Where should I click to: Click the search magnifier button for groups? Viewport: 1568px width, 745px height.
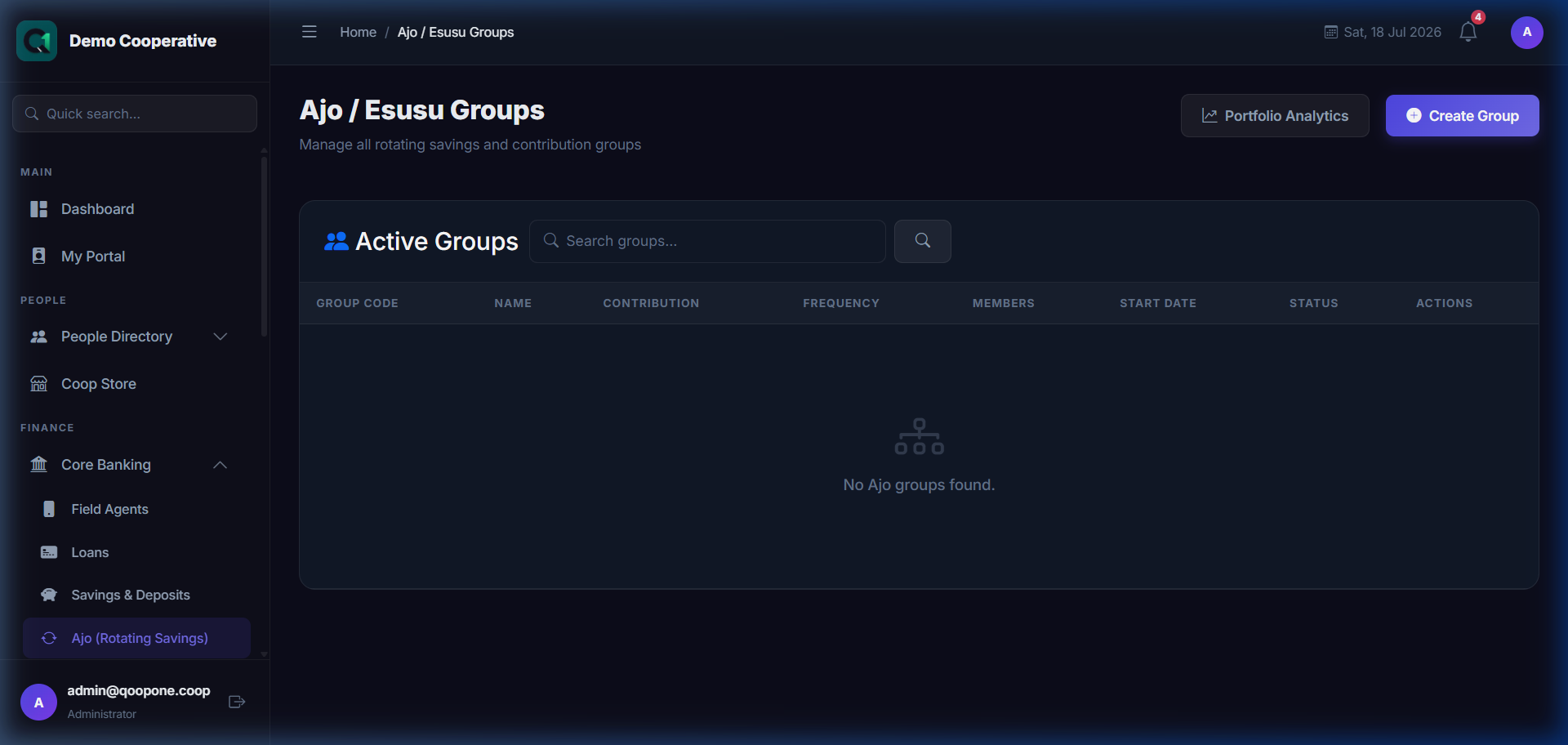tap(922, 241)
